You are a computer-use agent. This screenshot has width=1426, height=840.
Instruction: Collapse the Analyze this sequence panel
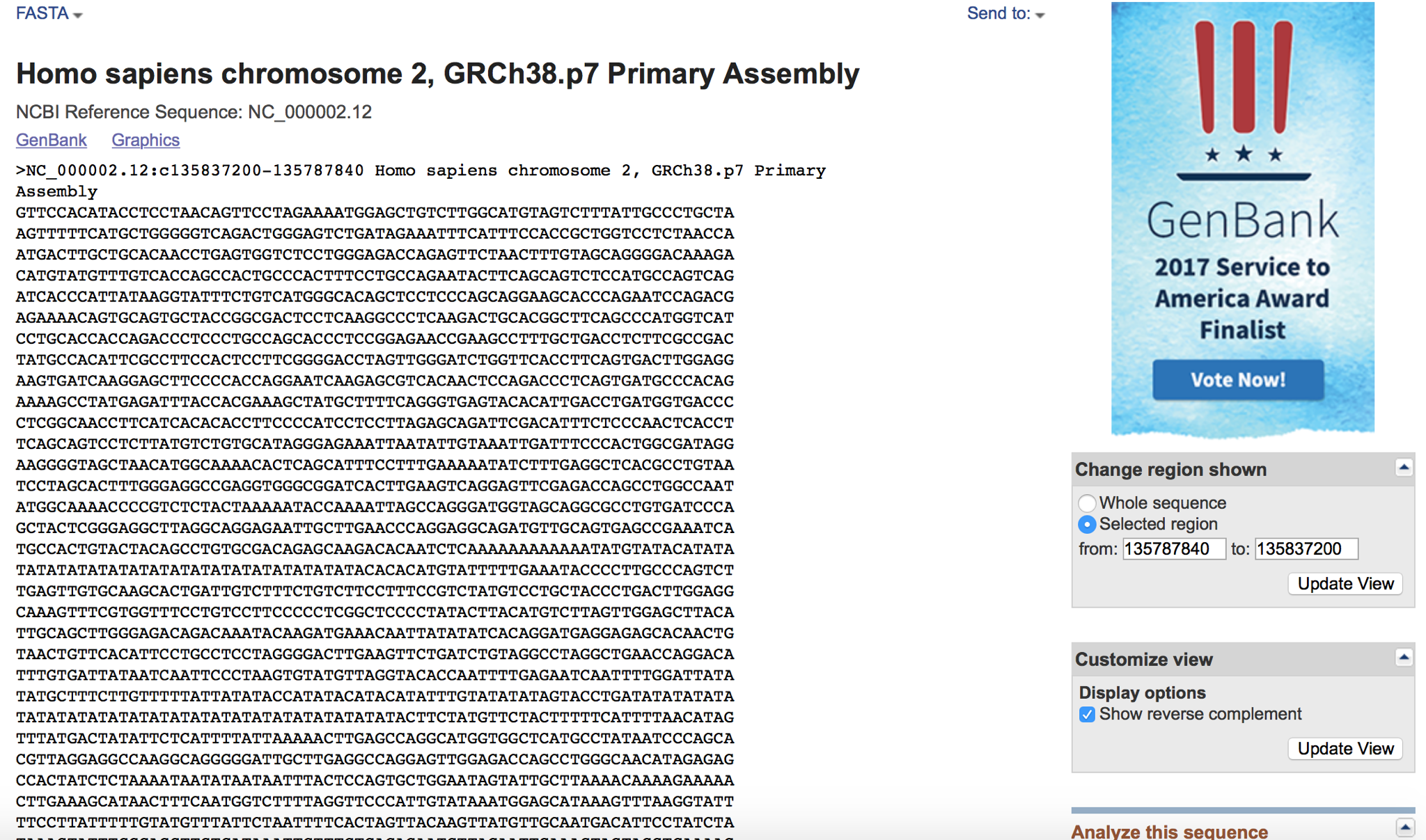(1404, 827)
